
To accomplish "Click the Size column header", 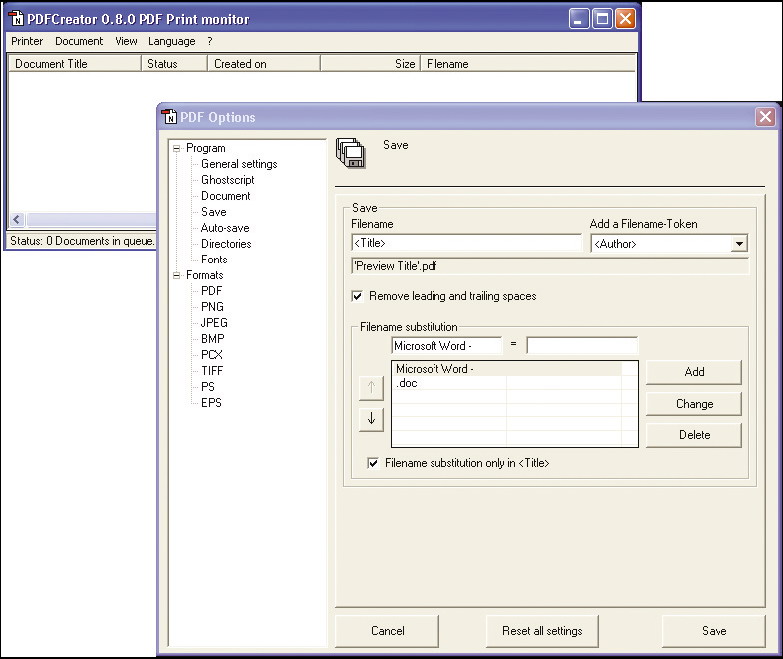I will point(371,64).
